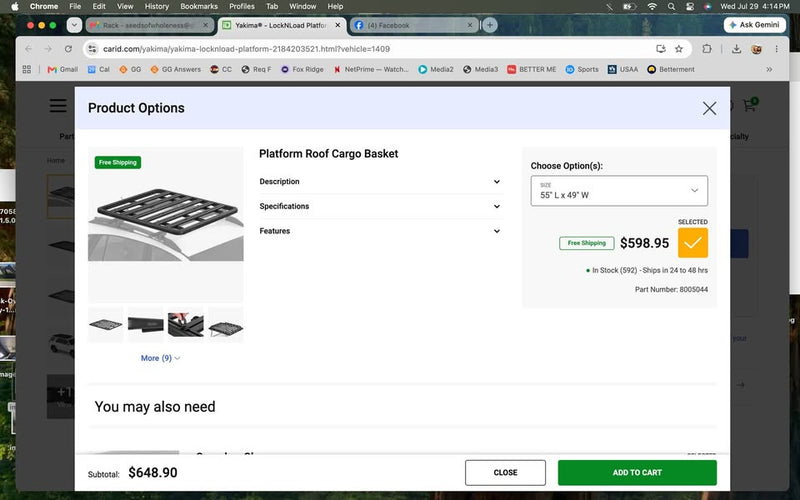800x500 pixels.
Task: Click the main product image of roof basket
Action: [x=166, y=224]
